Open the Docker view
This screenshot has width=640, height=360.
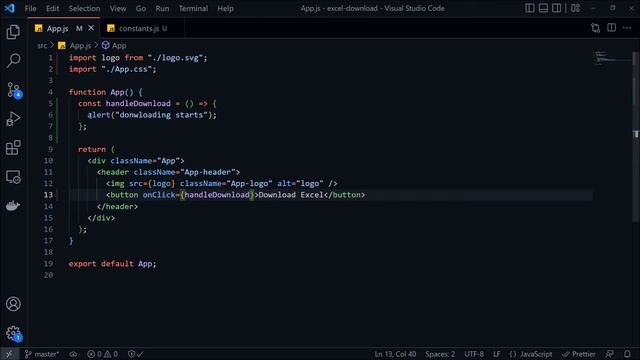tap(13, 206)
